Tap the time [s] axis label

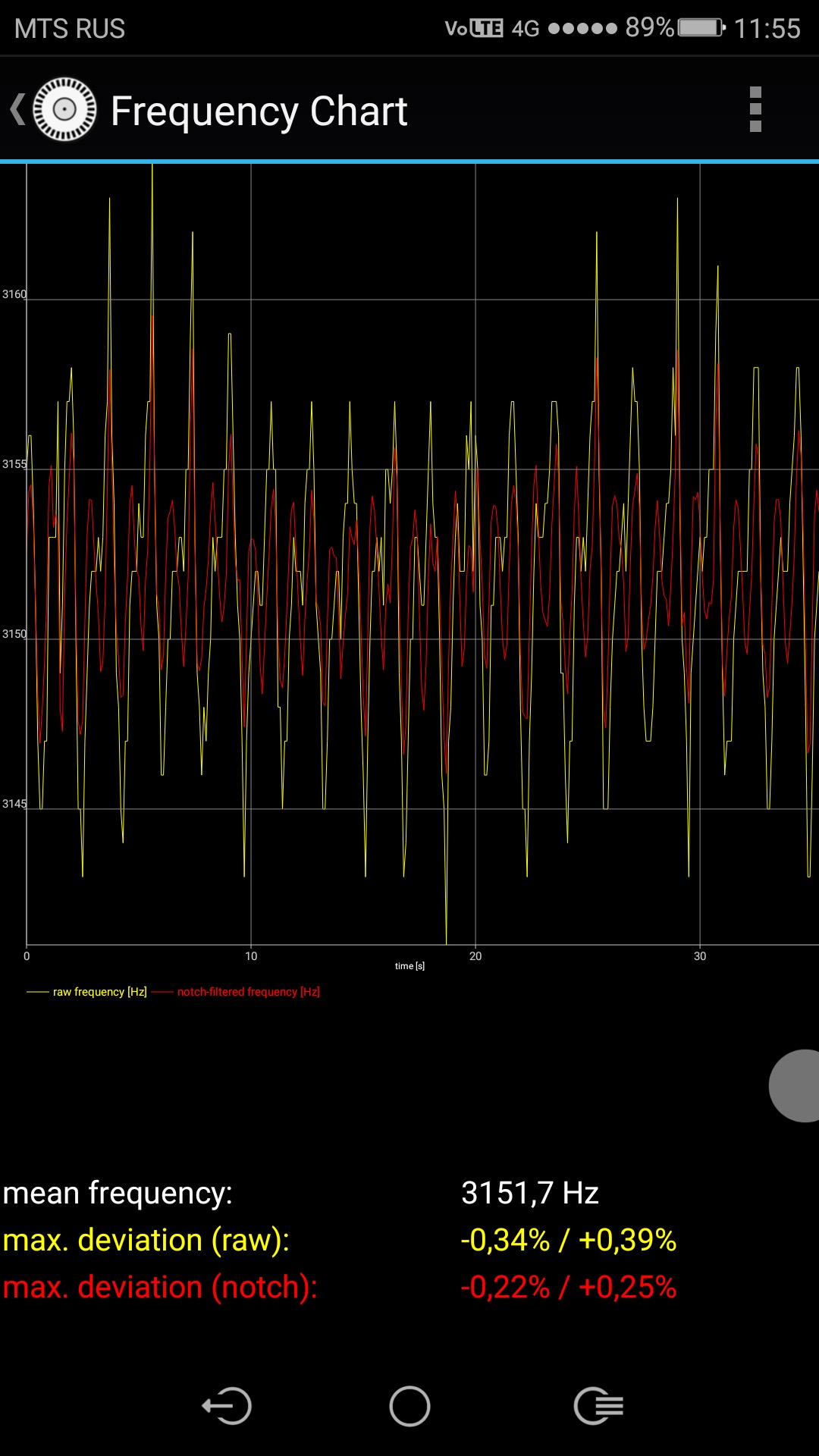pos(409,966)
